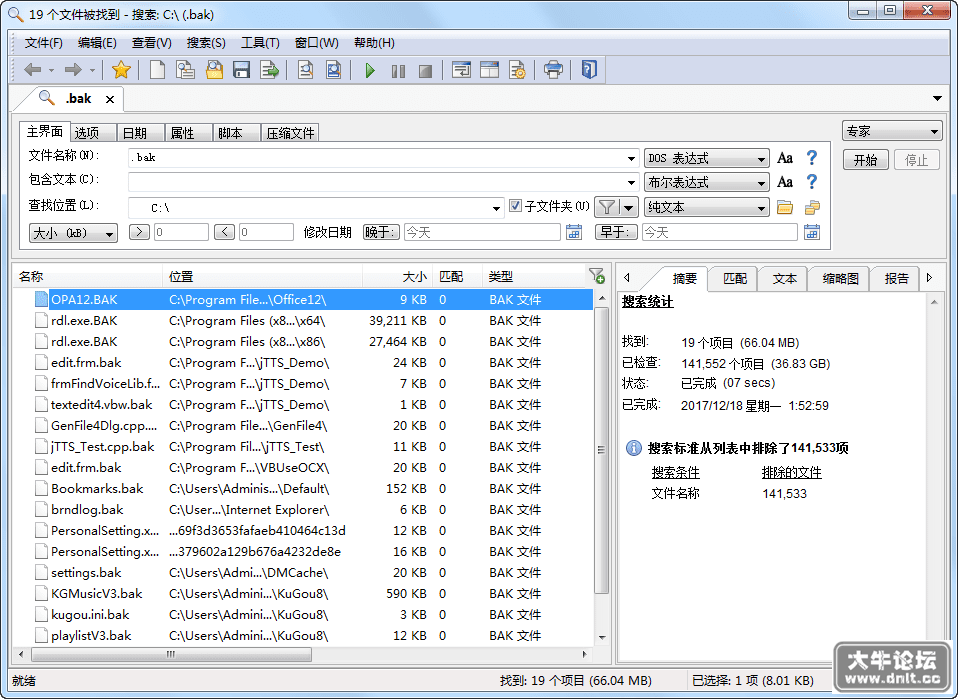Image resolution: width=958 pixels, height=699 pixels.
Task: Save search with floppy disk icon
Action: pyautogui.click(x=241, y=70)
